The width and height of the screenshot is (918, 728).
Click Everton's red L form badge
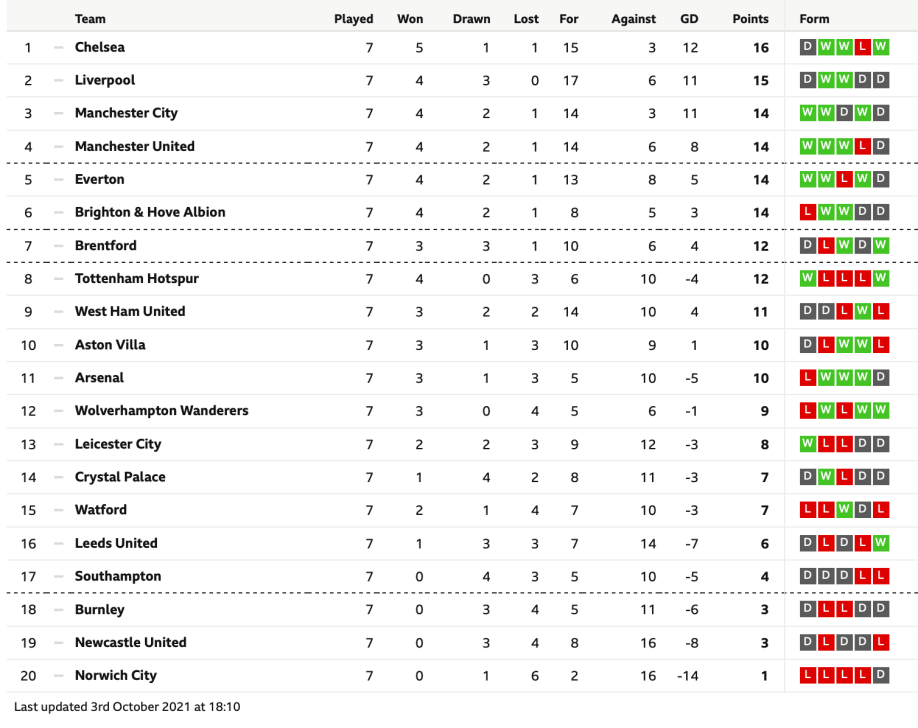[844, 179]
